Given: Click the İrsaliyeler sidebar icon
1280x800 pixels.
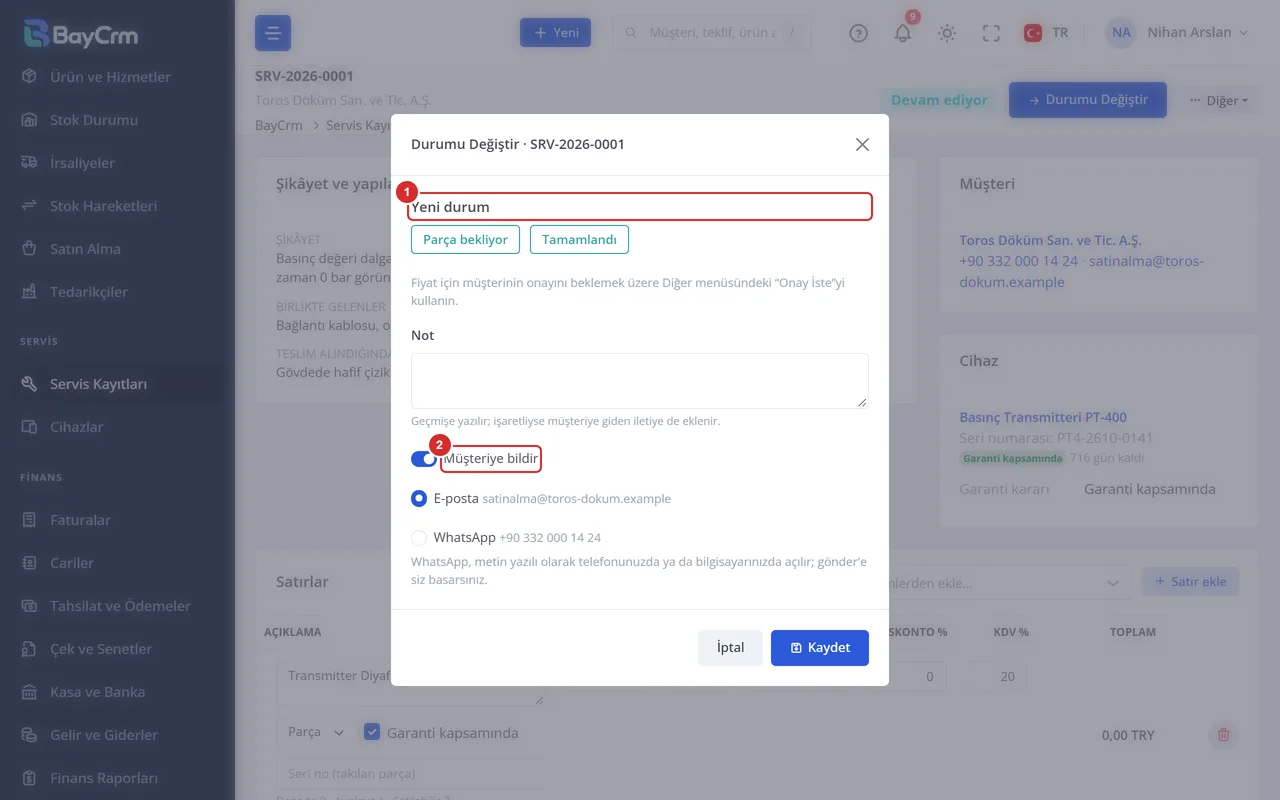Looking at the screenshot, I should tap(30, 163).
